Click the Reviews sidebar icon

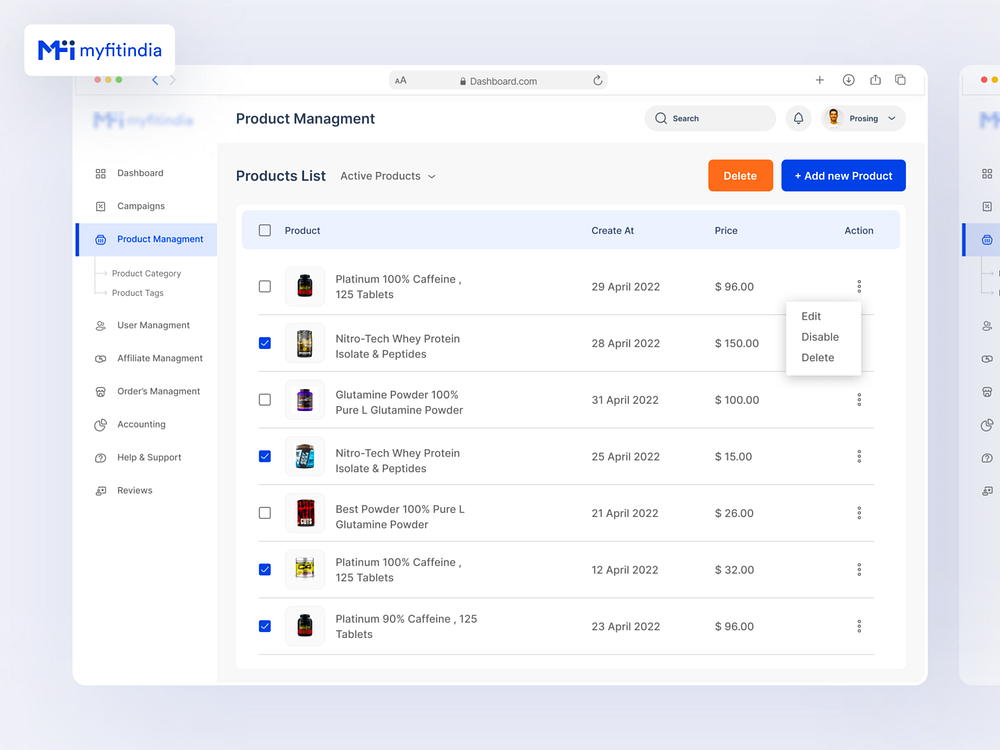pos(100,491)
